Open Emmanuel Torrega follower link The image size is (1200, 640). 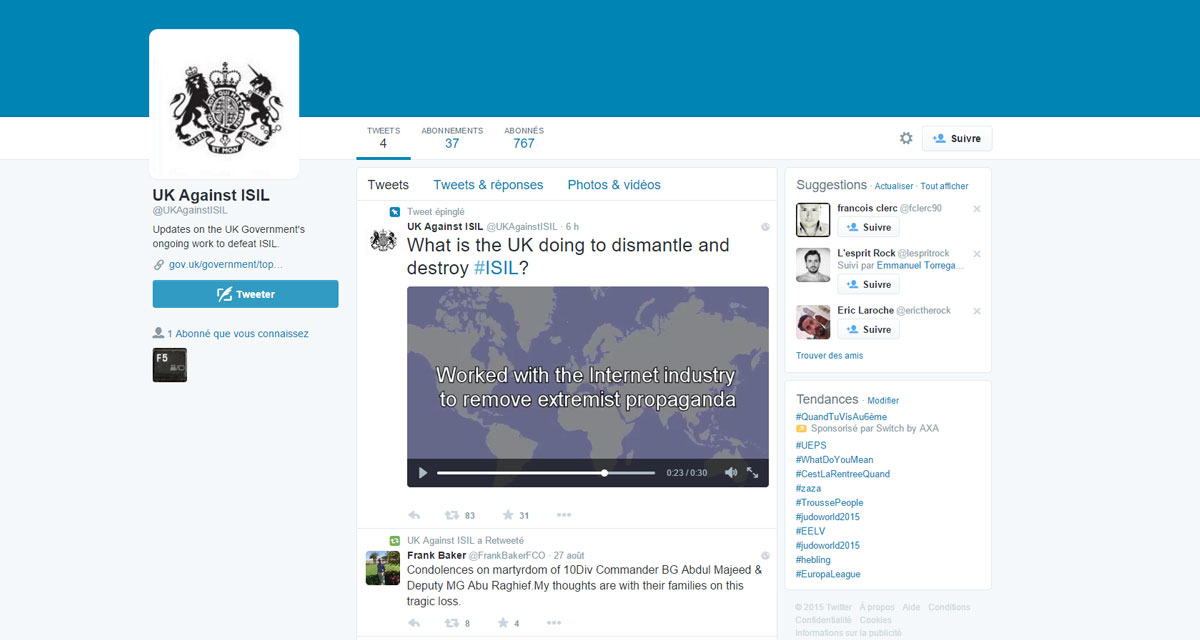click(920, 266)
